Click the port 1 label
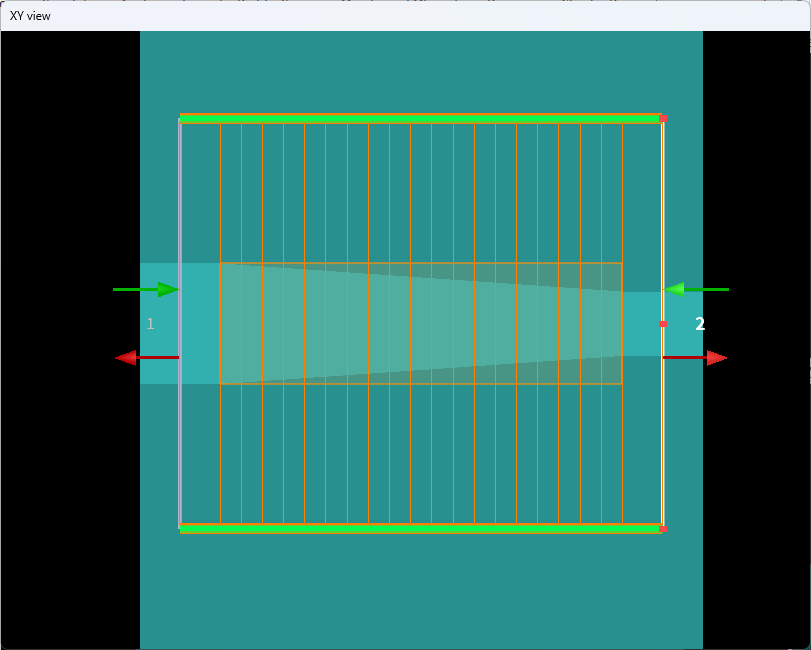The width and height of the screenshot is (811, 650). 151,324
